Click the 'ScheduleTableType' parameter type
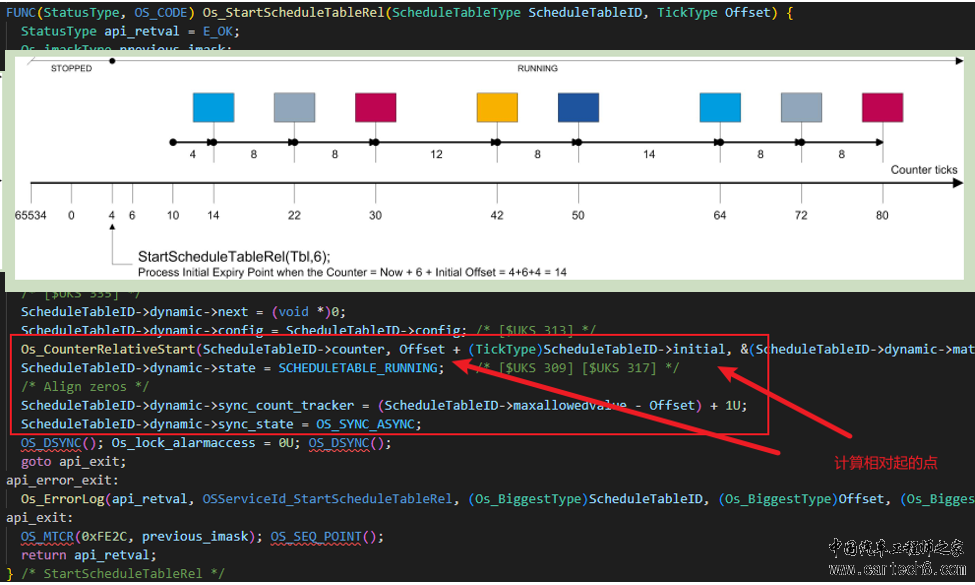 coord(456,12)
